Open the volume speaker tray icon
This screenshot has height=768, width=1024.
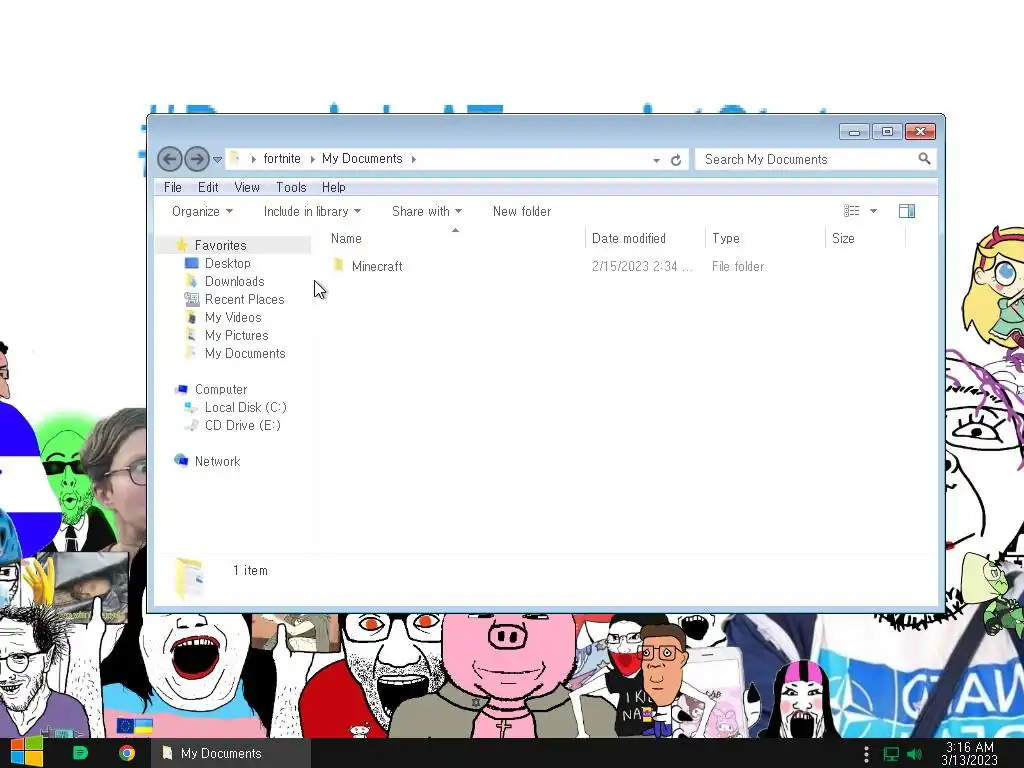click(x=914, y=754)
